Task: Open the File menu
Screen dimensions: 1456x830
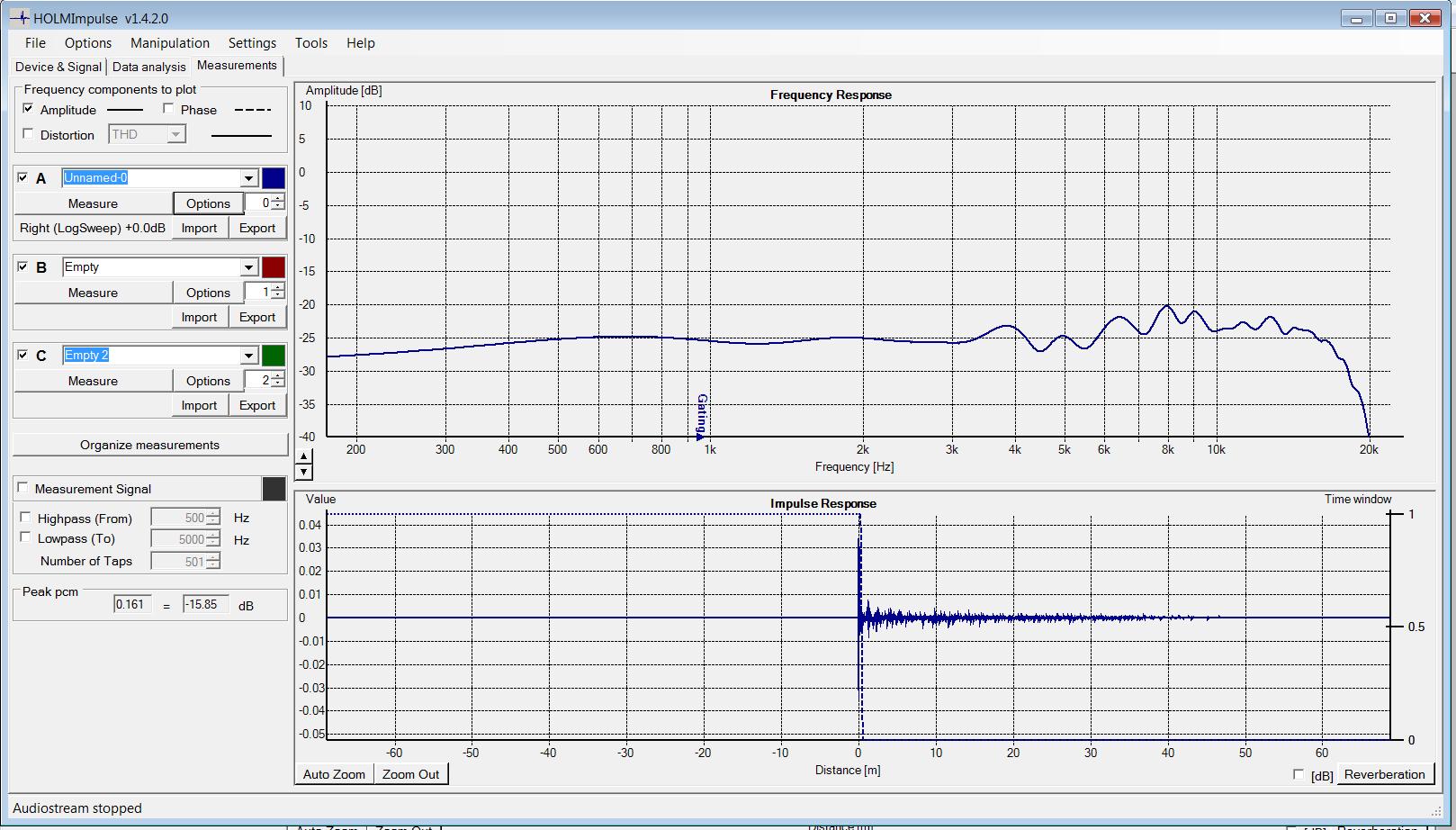Action: 35,42
